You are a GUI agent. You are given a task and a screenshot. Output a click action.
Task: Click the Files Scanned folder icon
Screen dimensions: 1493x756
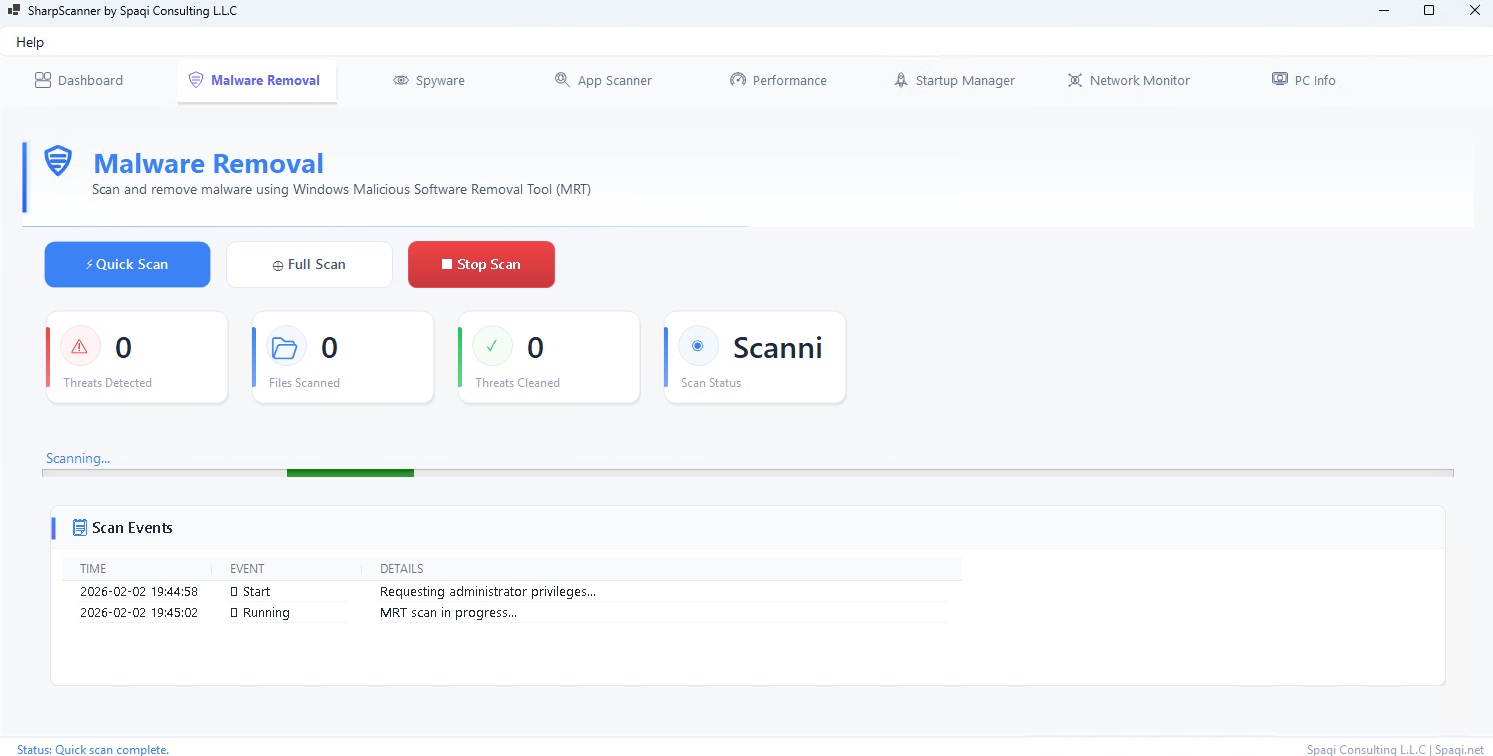(286, 346)
